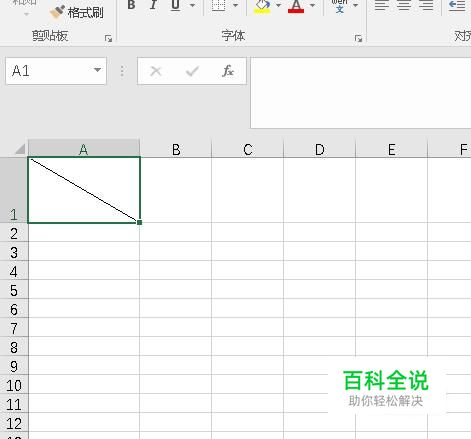Click the phonetic guide (wén 文) icon
The height and width of the screenshot is (439, 471).
tap(339, 6)
